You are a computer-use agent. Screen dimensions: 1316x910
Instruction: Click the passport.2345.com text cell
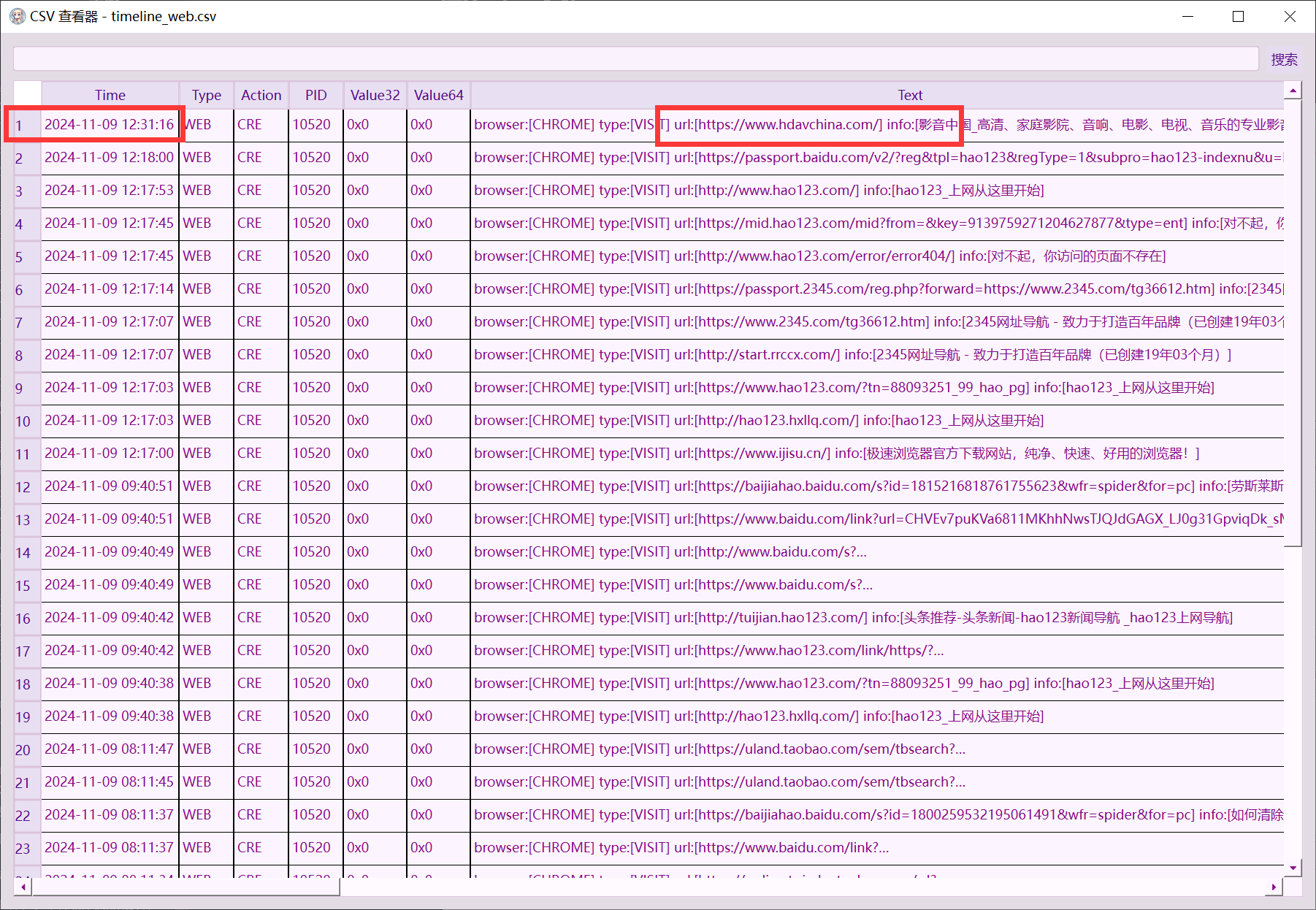[x=878, y=289]
